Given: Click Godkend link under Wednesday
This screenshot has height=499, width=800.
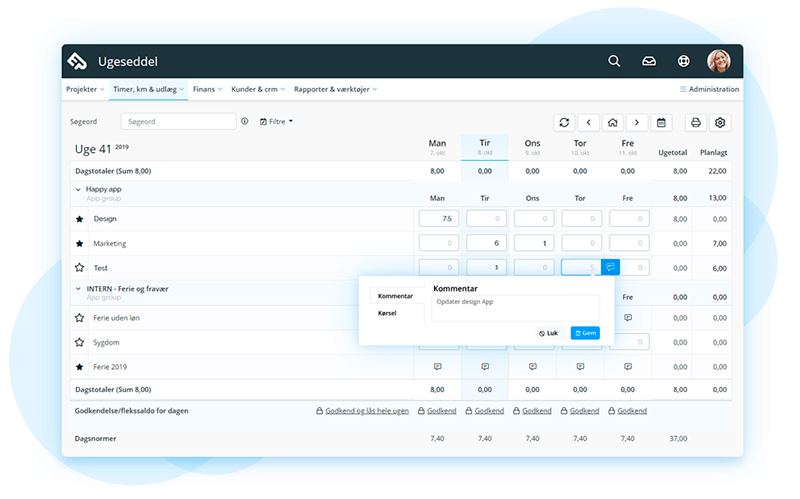Looking at the screenshot, I should (x=532, y=411).
